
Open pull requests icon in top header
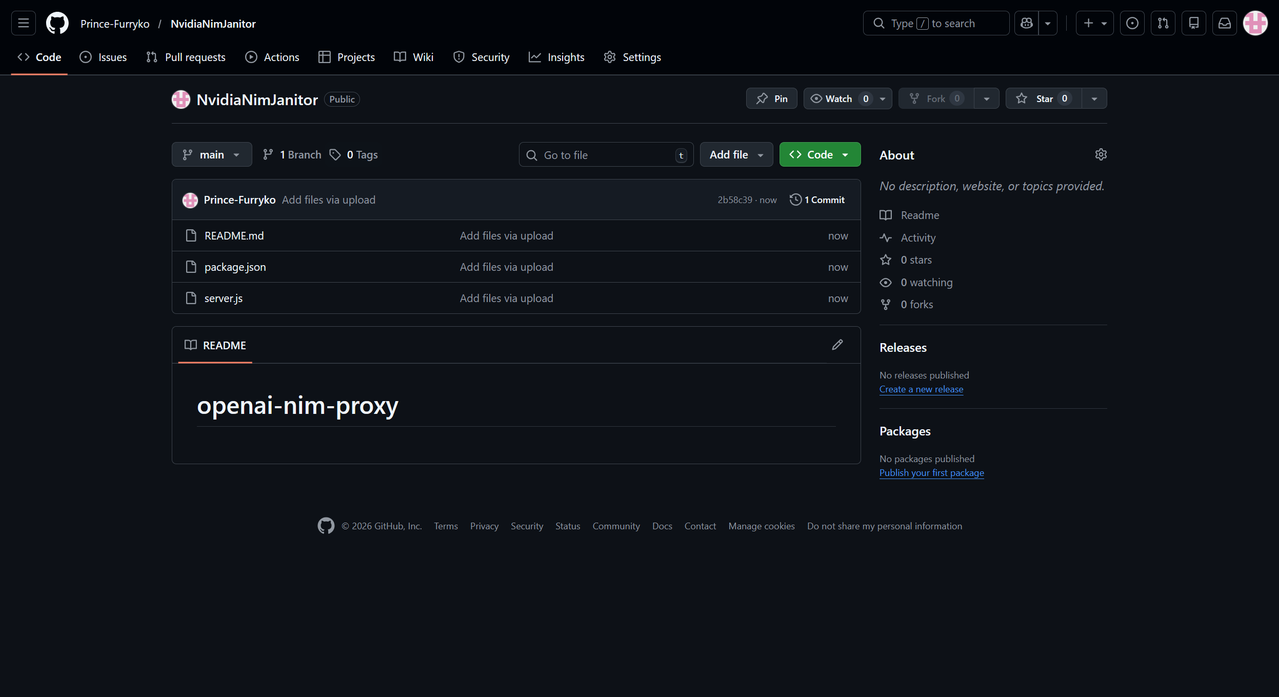(1163, 23)
